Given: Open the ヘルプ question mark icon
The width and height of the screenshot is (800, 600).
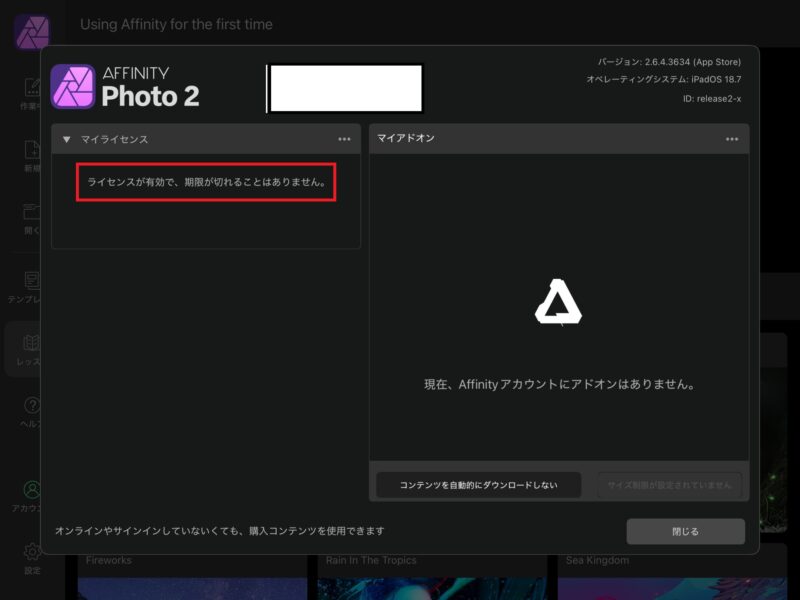Looking at the screenshot, I should [x=32, y=406].
